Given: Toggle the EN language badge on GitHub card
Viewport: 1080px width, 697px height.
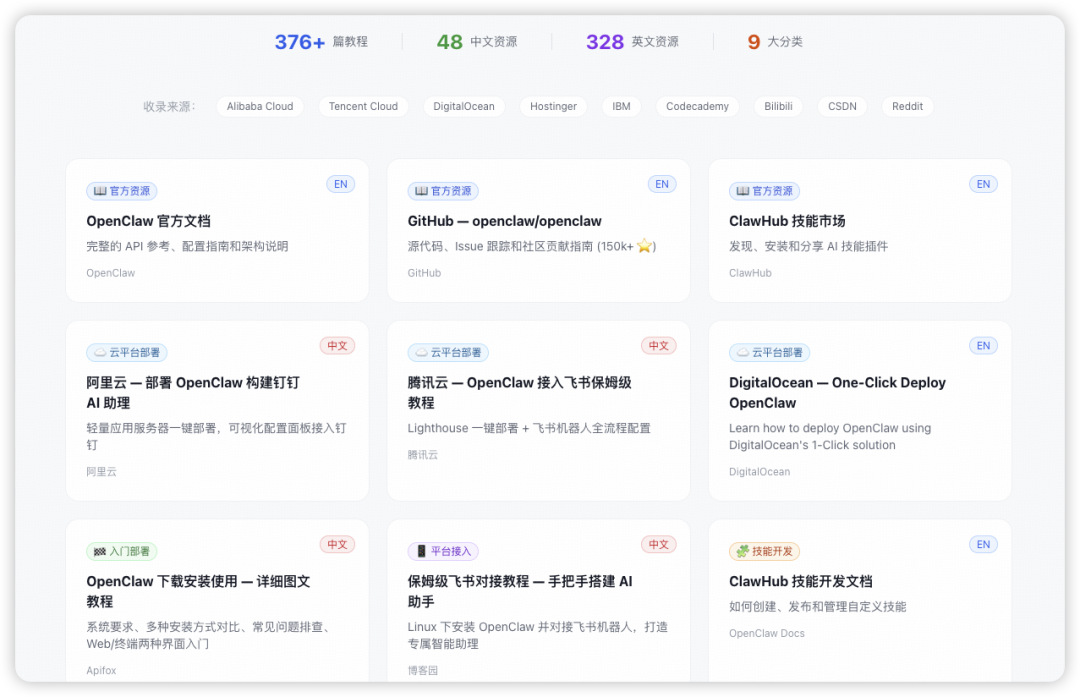Looking at the screenshot, I should (x=661, y=184).
